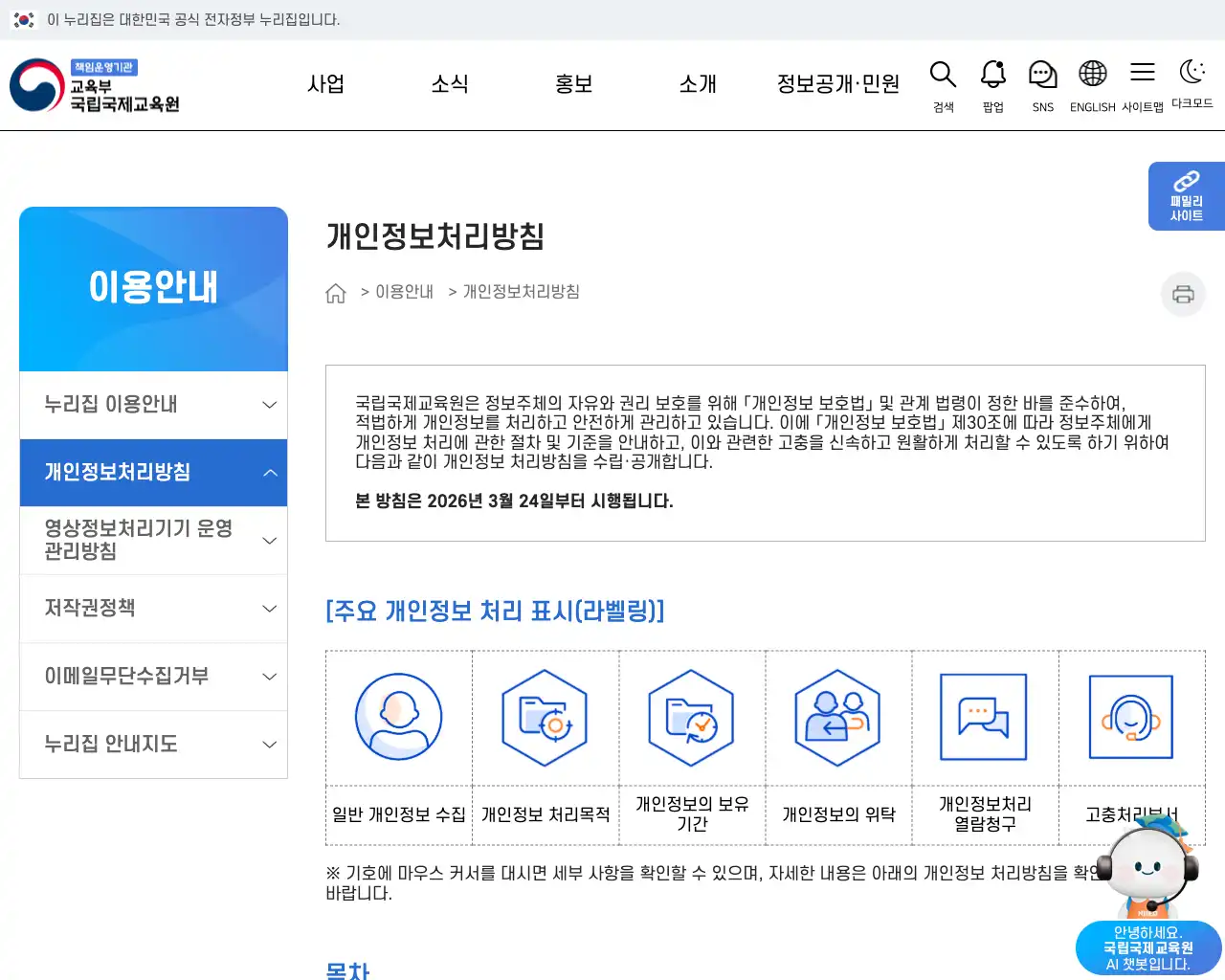Click the 본 방침은 2026년 3월 24일부터 시행됩니다 text
The image size is (1225, 980).
[x=514, y=501]
